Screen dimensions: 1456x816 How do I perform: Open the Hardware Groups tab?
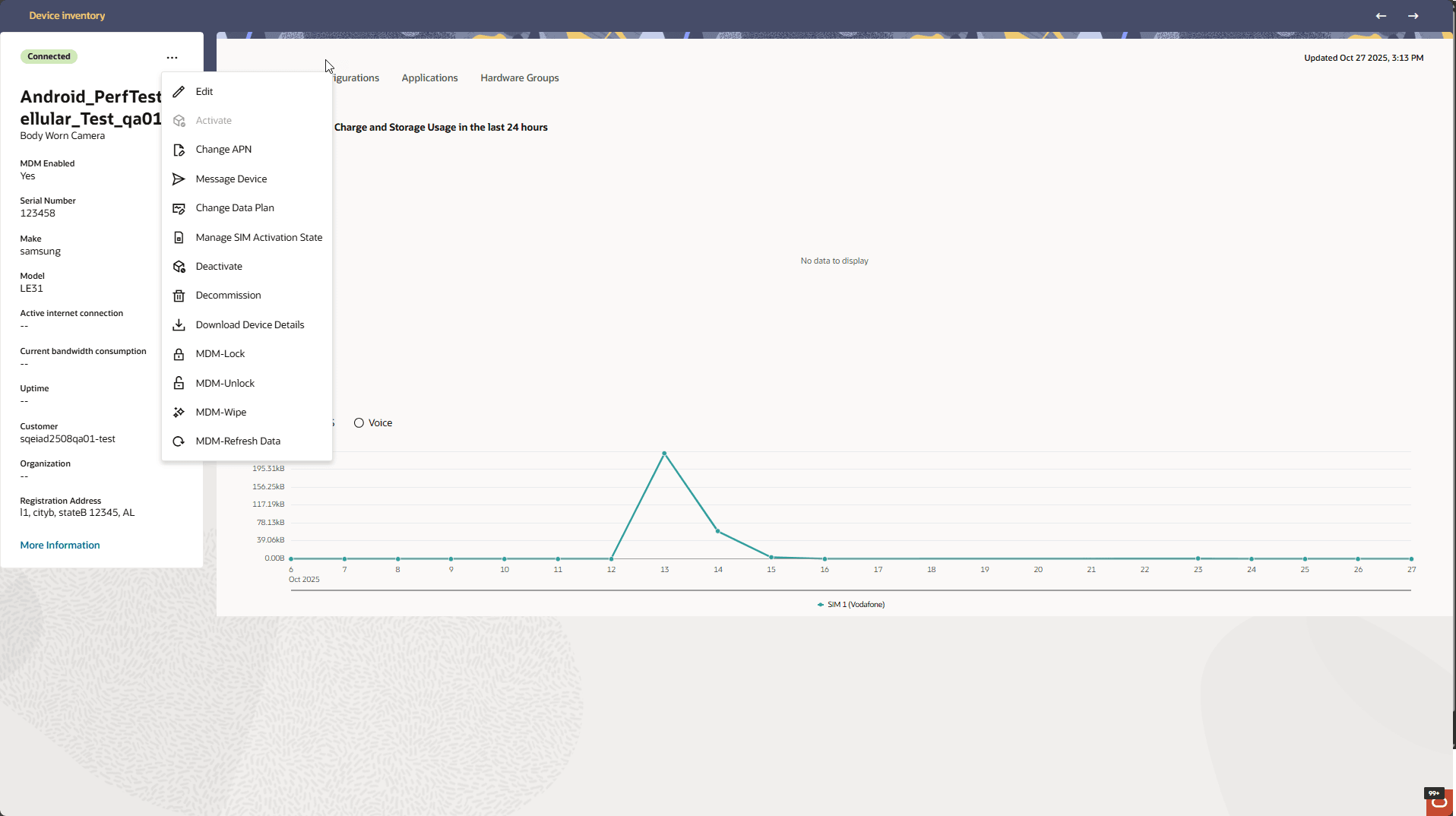[519, 77]
